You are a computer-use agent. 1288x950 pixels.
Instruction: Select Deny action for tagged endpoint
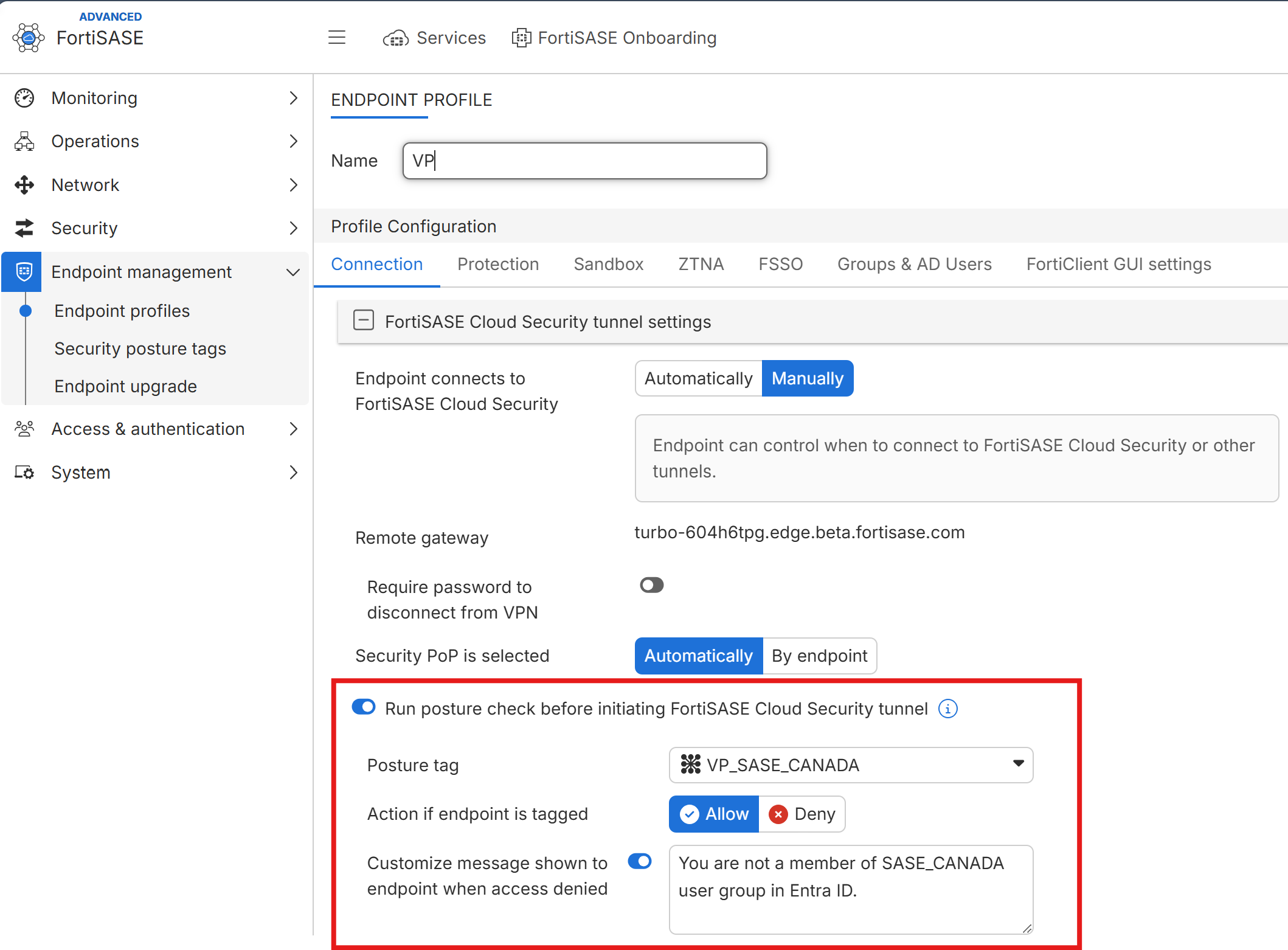802,814
